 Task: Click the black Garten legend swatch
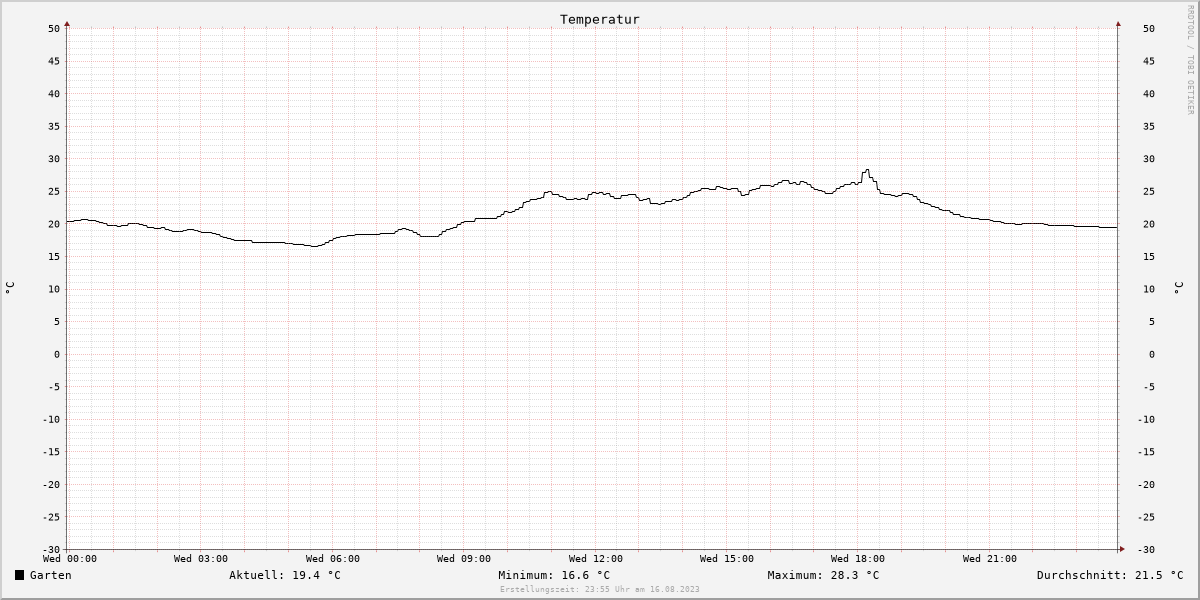(19, 575)
